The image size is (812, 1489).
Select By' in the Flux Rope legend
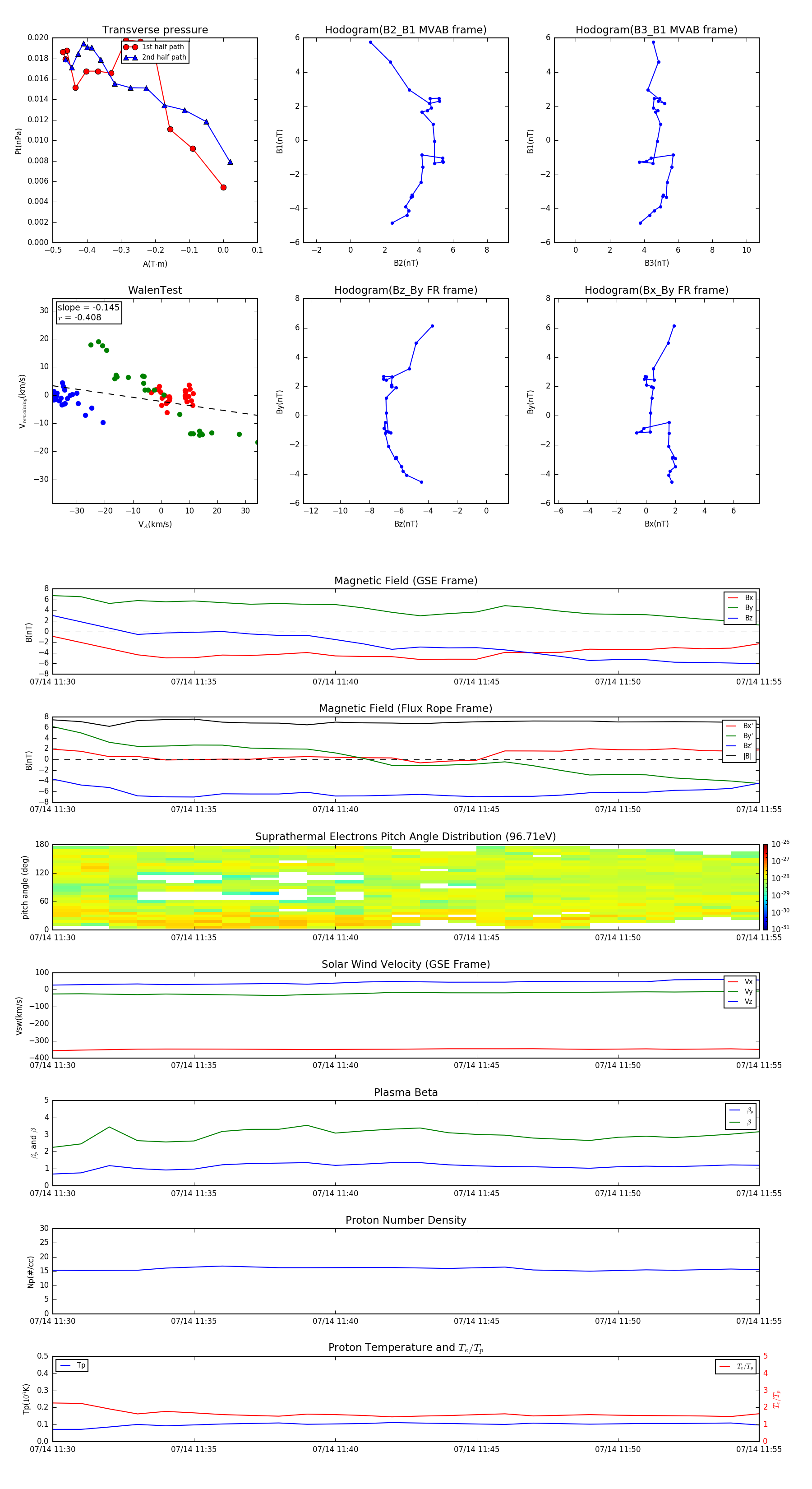(x=739, y=736)
